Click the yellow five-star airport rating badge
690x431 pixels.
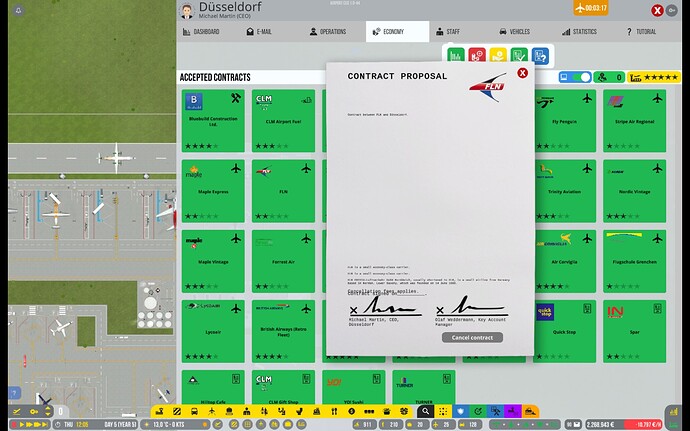point(653,77)
